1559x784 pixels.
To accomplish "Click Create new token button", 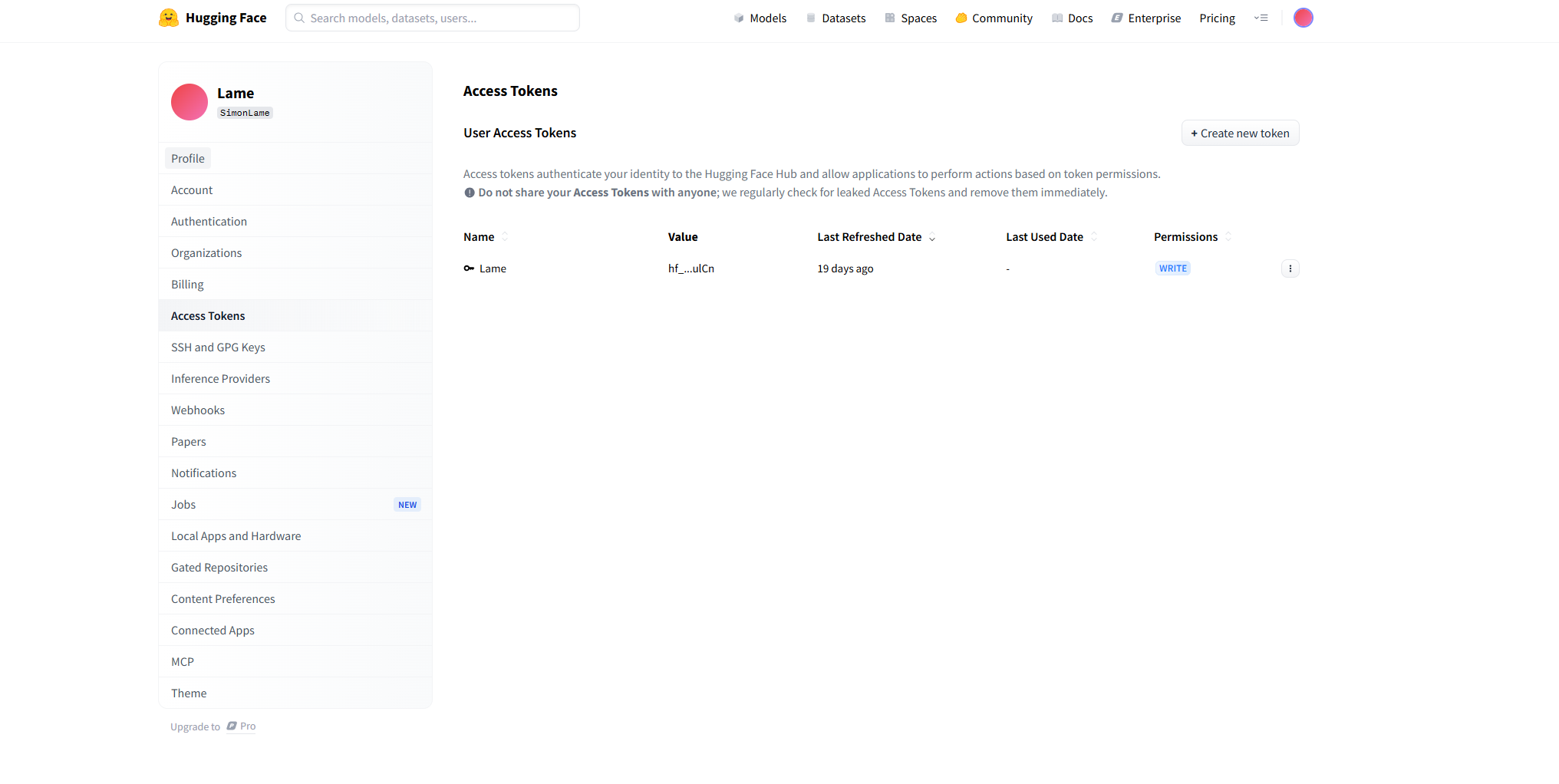I will point(1240,133).
